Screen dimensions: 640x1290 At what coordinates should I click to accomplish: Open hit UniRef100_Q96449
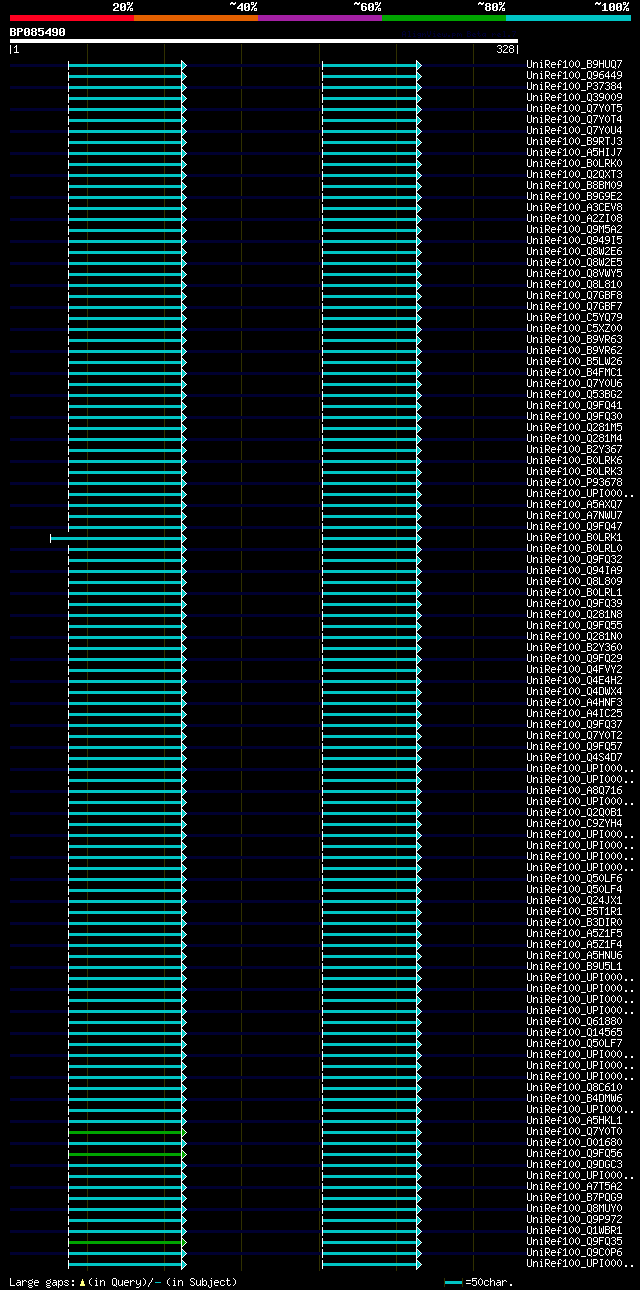coord(575,76)
